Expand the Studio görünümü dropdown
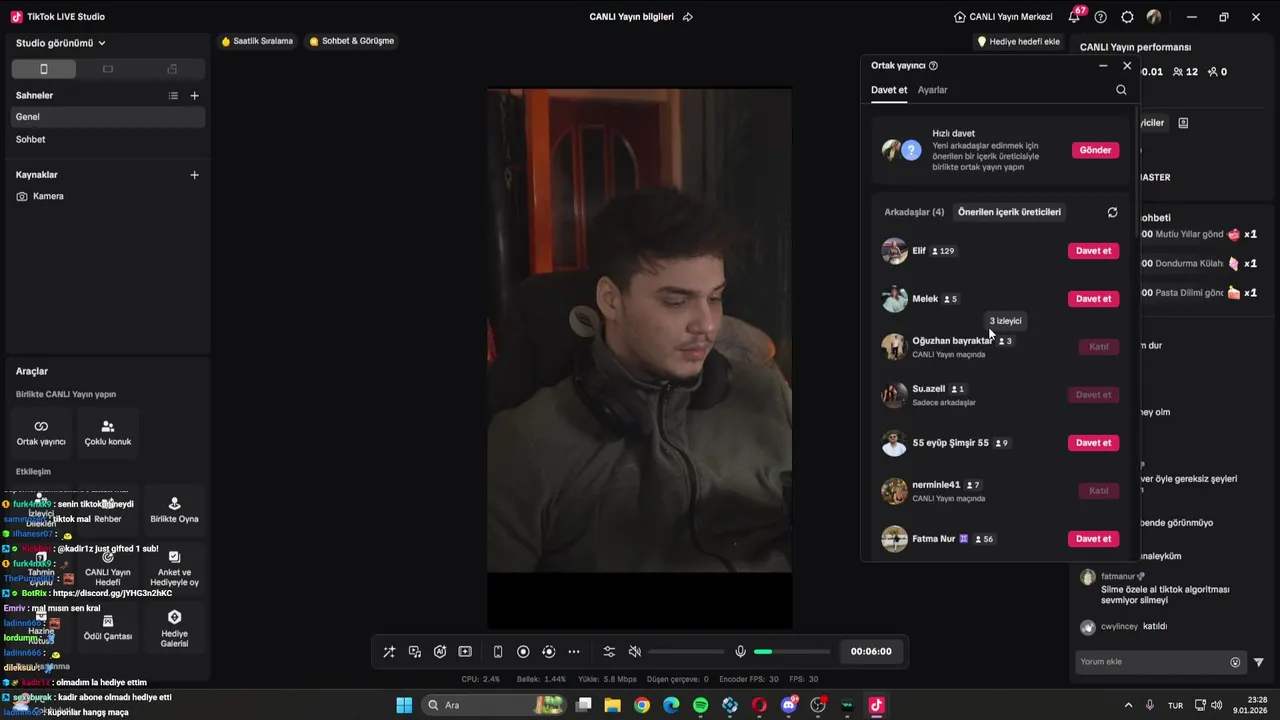Viewport: 1280px width, 720px height. coord(61,43)
